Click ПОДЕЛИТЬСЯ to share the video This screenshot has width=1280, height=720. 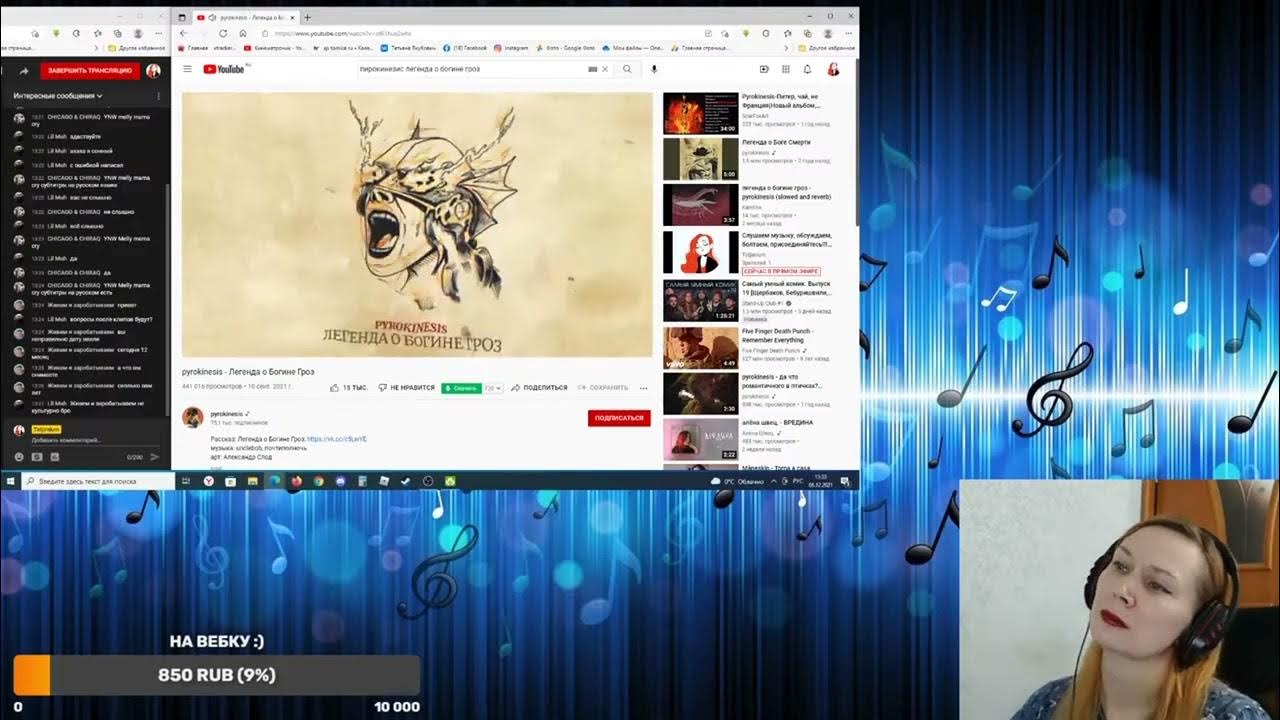point(539,387)
